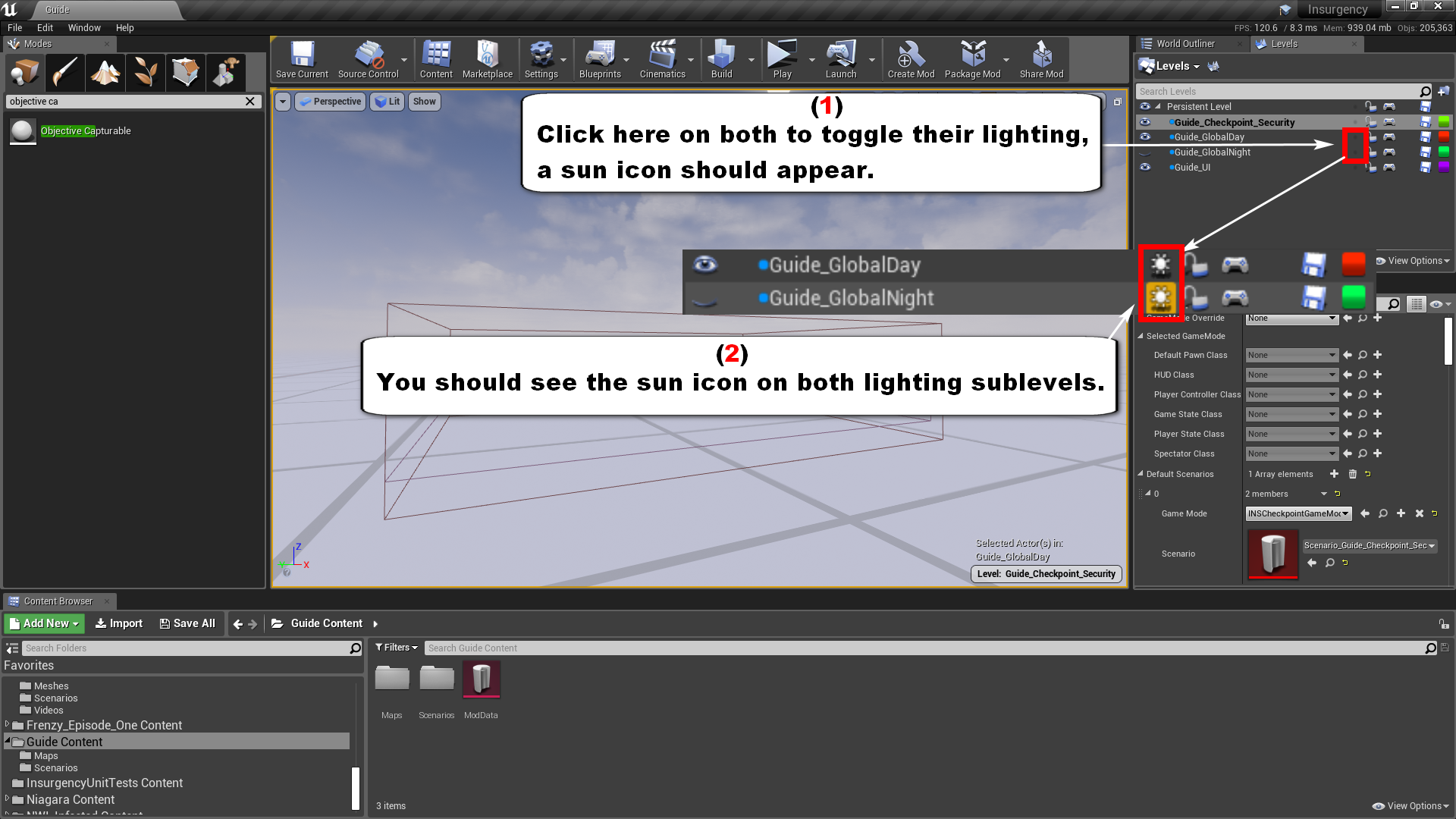Toggle visibility eye for Persistent Level
The width and height of the screenshot is (1456, 819).
point(1145,107)
